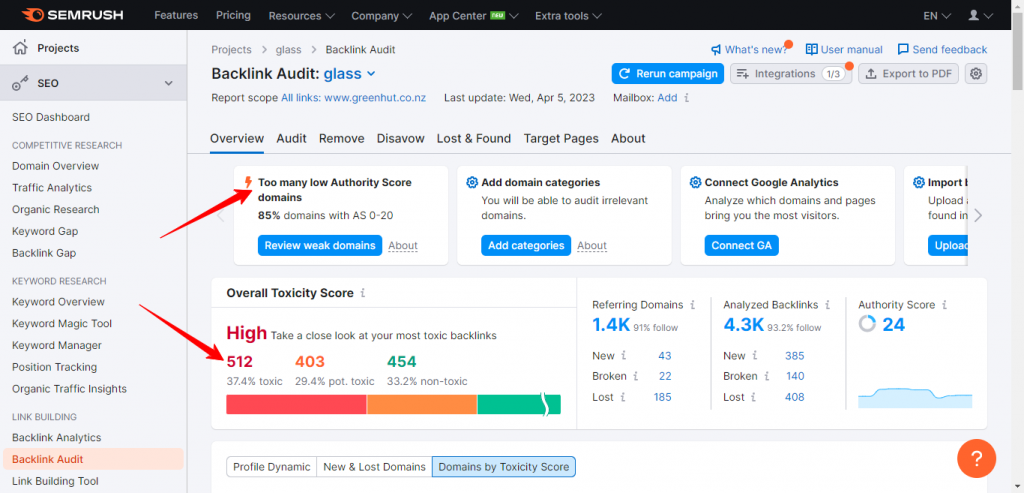This screenshot has height=493, width=1024.
Task: Click the User manual book icon
Action: tap(812, 50)
